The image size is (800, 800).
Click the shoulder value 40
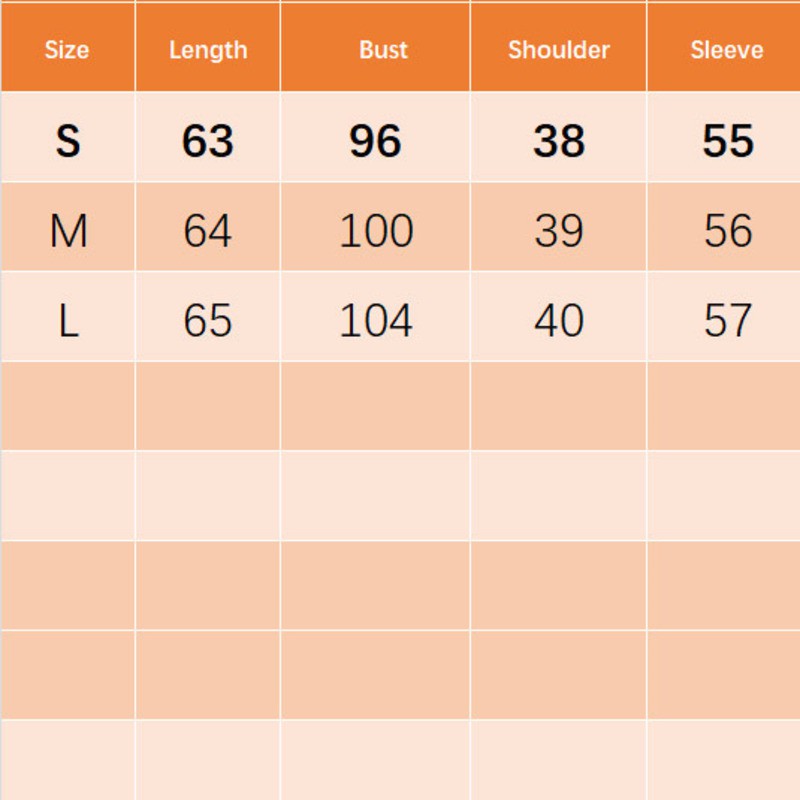click(x=559, y=321)
